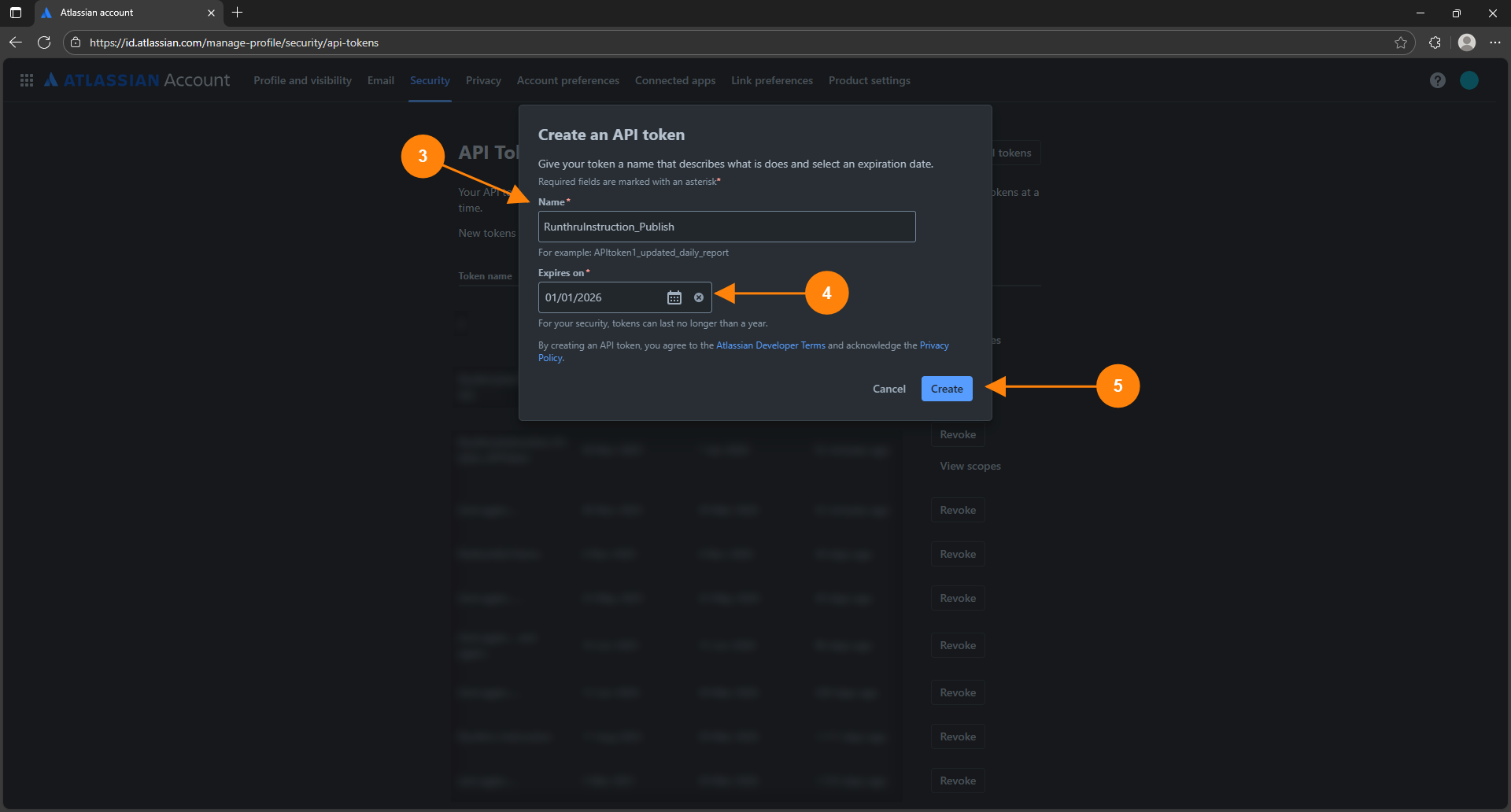Go back with the browser back arrow
Screen dimensions: 1511x812
point(16,42)
